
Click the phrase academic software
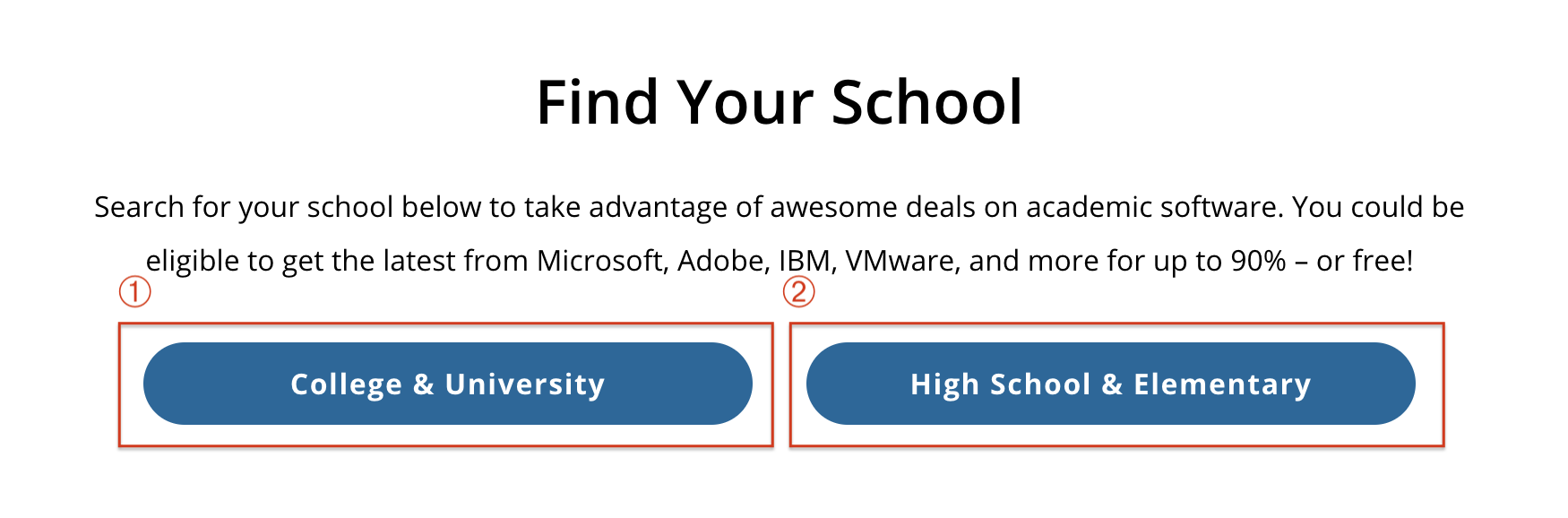(x=1155, y=207)
